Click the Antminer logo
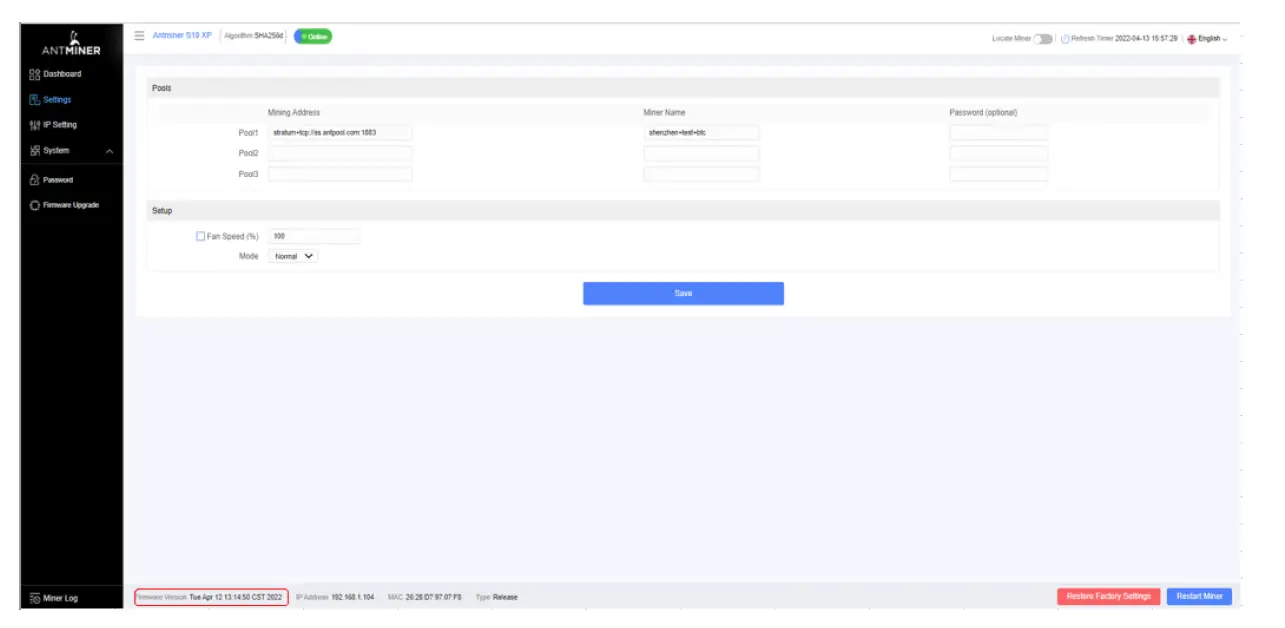 coord(71,43)
